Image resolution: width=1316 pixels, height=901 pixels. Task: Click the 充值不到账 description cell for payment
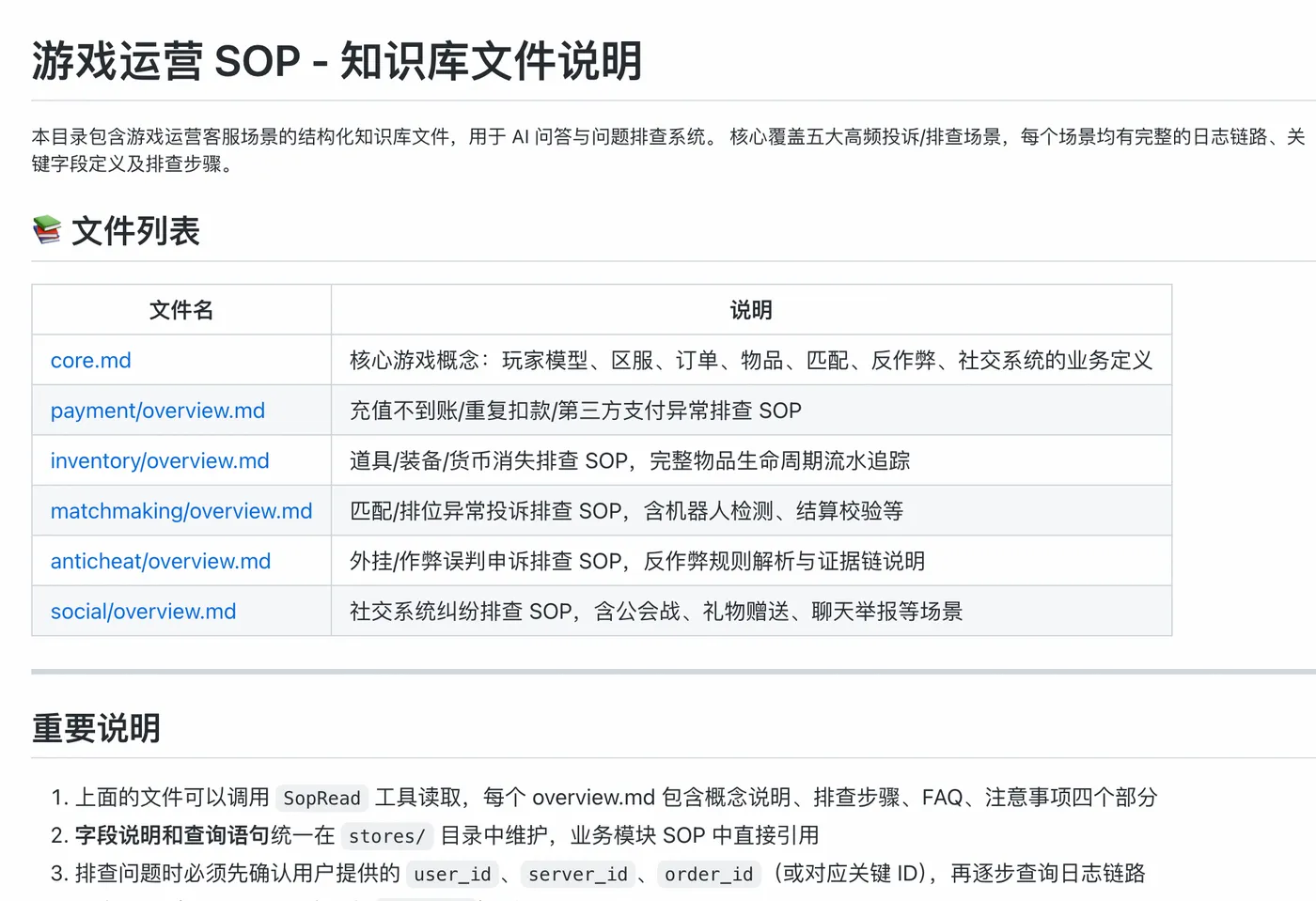coord(575,411)
